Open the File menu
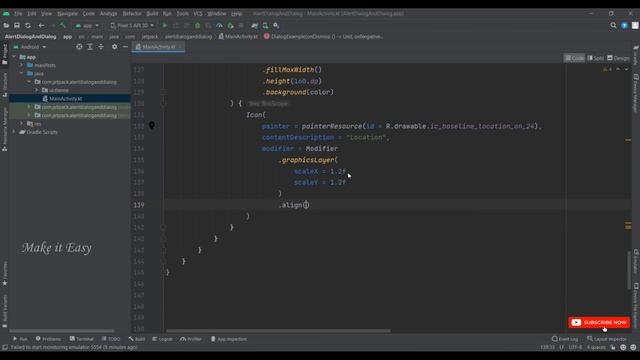This screenshot has width=640, height=360. click(x=18, y=13)
